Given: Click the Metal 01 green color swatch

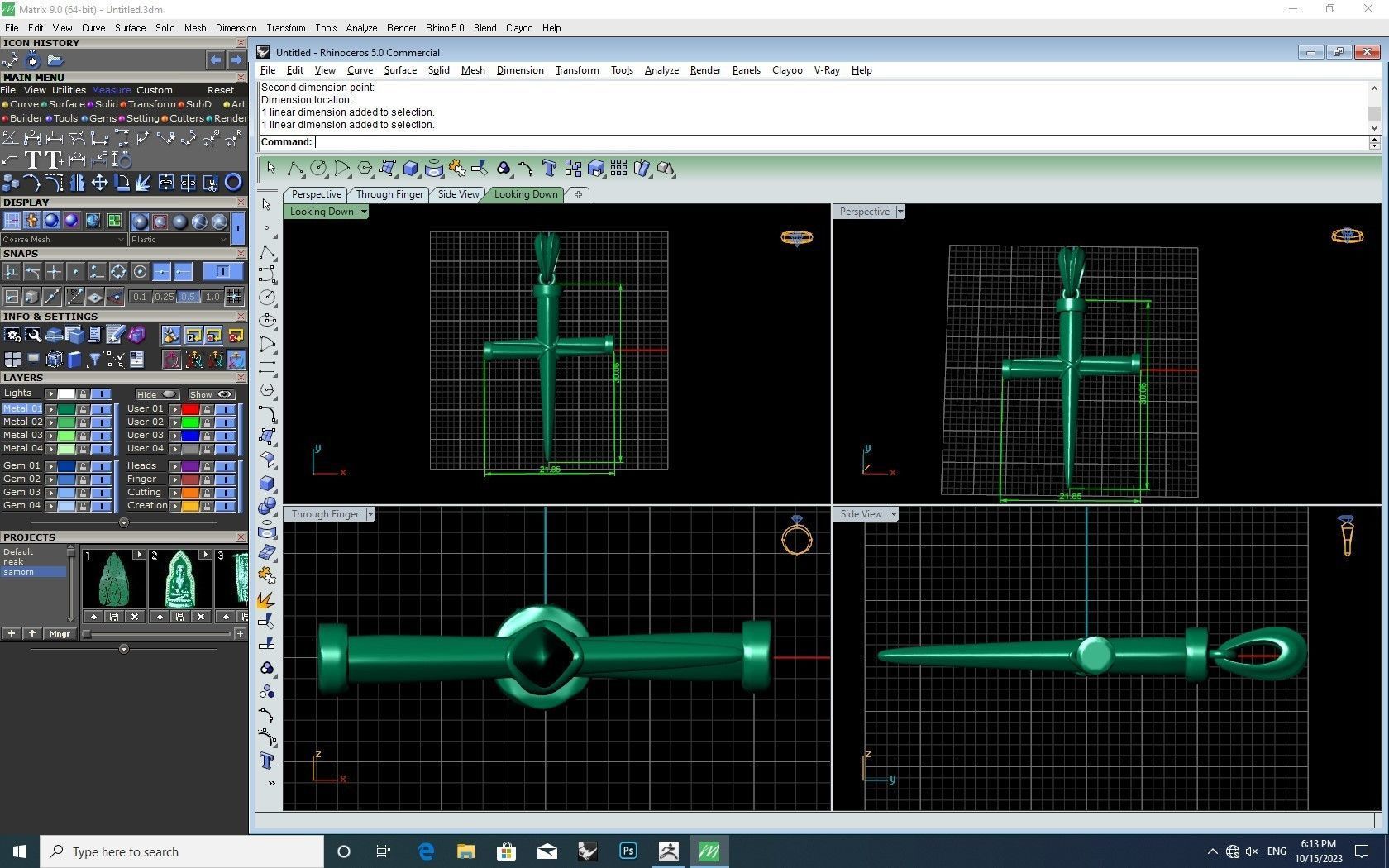Looking at the screenshot, I should (x=66, y=409).
